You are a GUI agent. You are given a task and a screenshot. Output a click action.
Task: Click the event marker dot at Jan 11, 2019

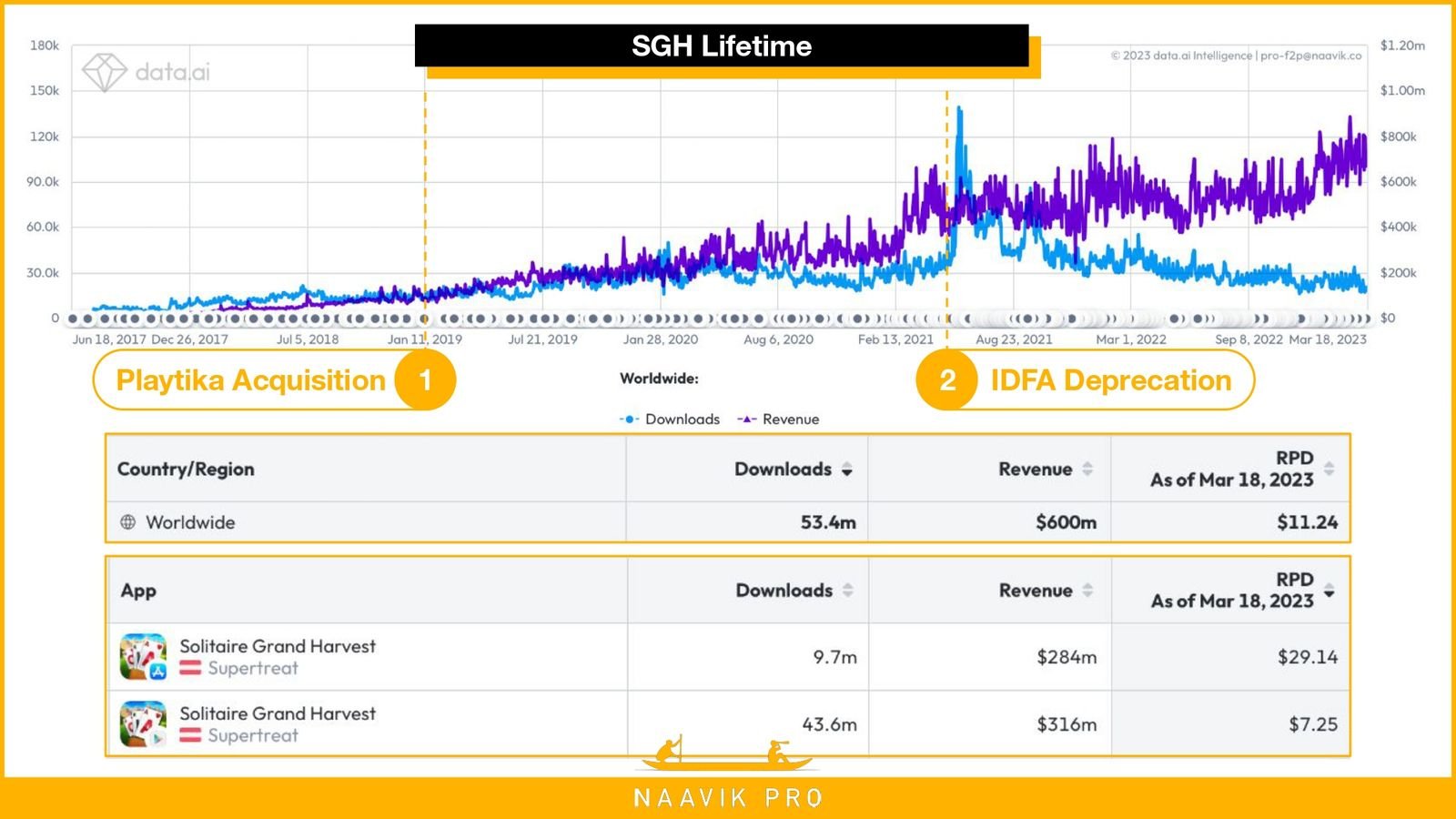coord(424,319)
